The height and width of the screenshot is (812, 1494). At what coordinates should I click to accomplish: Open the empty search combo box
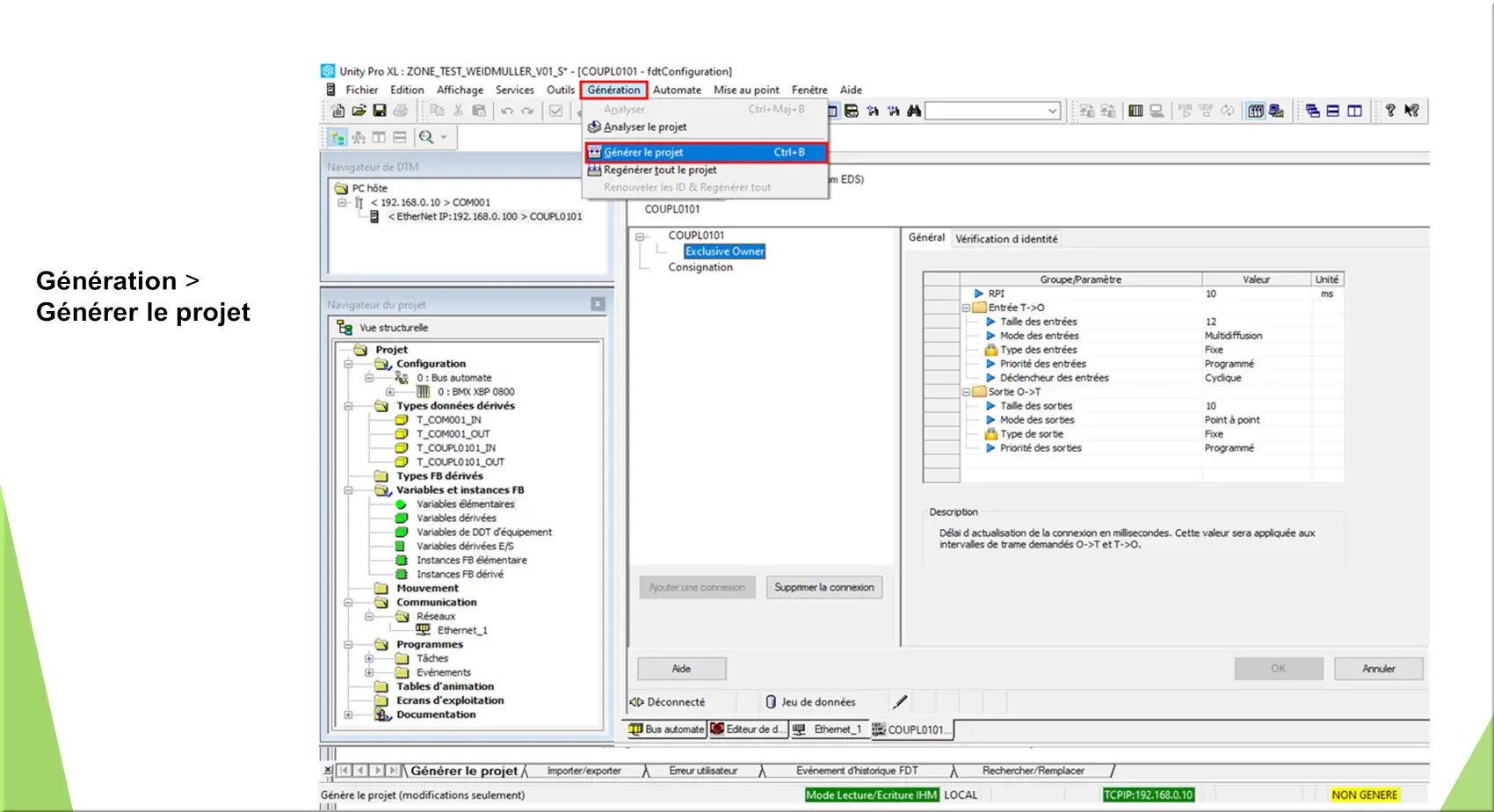(993, 111)
